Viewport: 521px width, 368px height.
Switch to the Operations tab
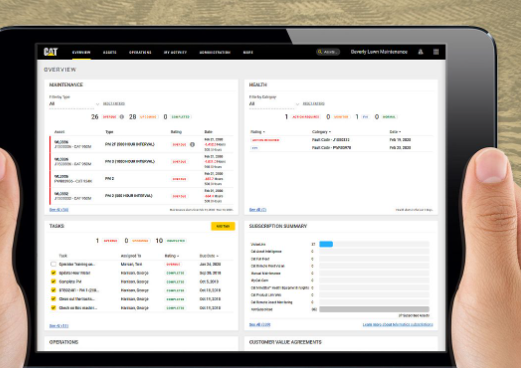140,52
